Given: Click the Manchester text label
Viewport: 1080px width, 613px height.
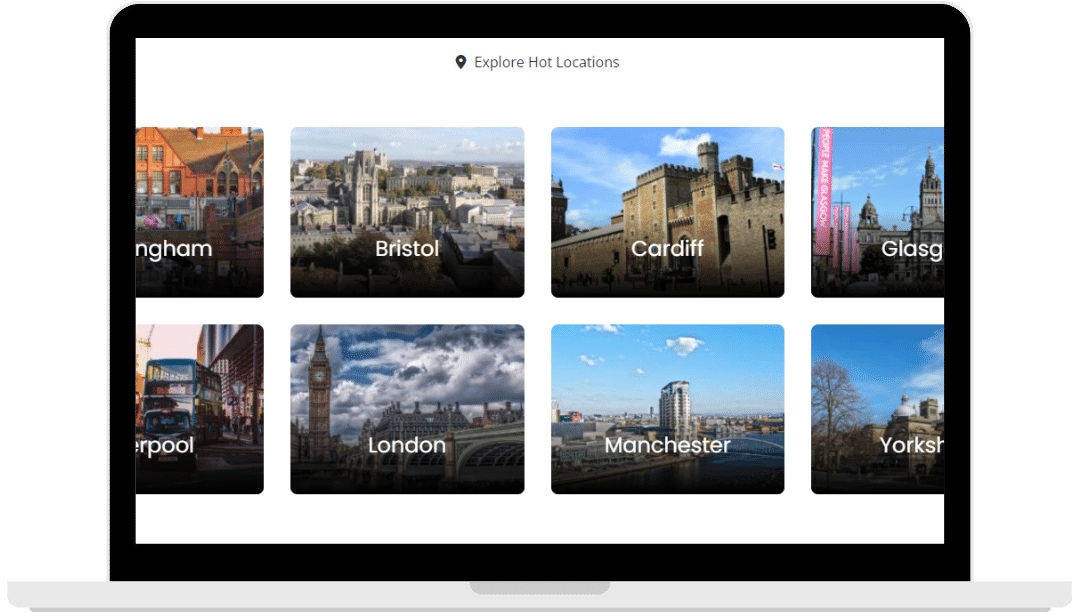Looking at the screenshot, I should pos(667,446).
